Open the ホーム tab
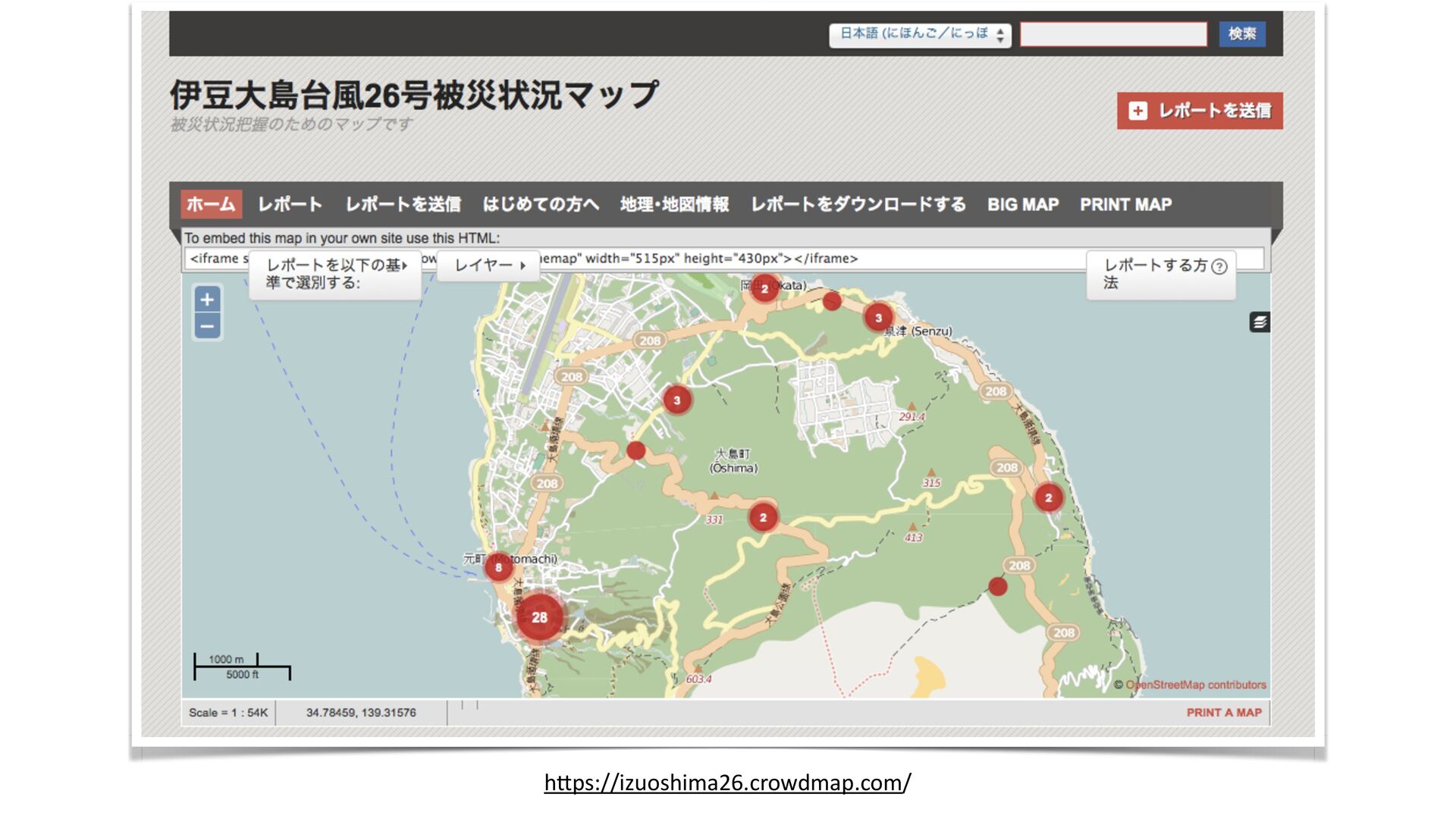 point(211,204)
